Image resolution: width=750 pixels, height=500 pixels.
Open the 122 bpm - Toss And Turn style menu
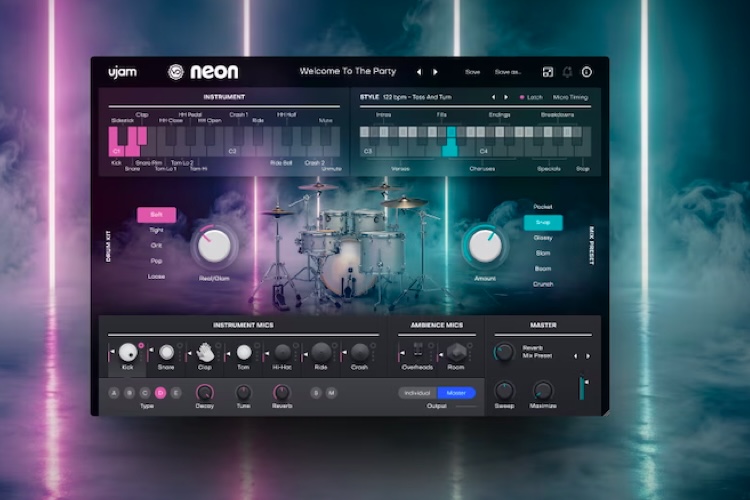(417, 97)
